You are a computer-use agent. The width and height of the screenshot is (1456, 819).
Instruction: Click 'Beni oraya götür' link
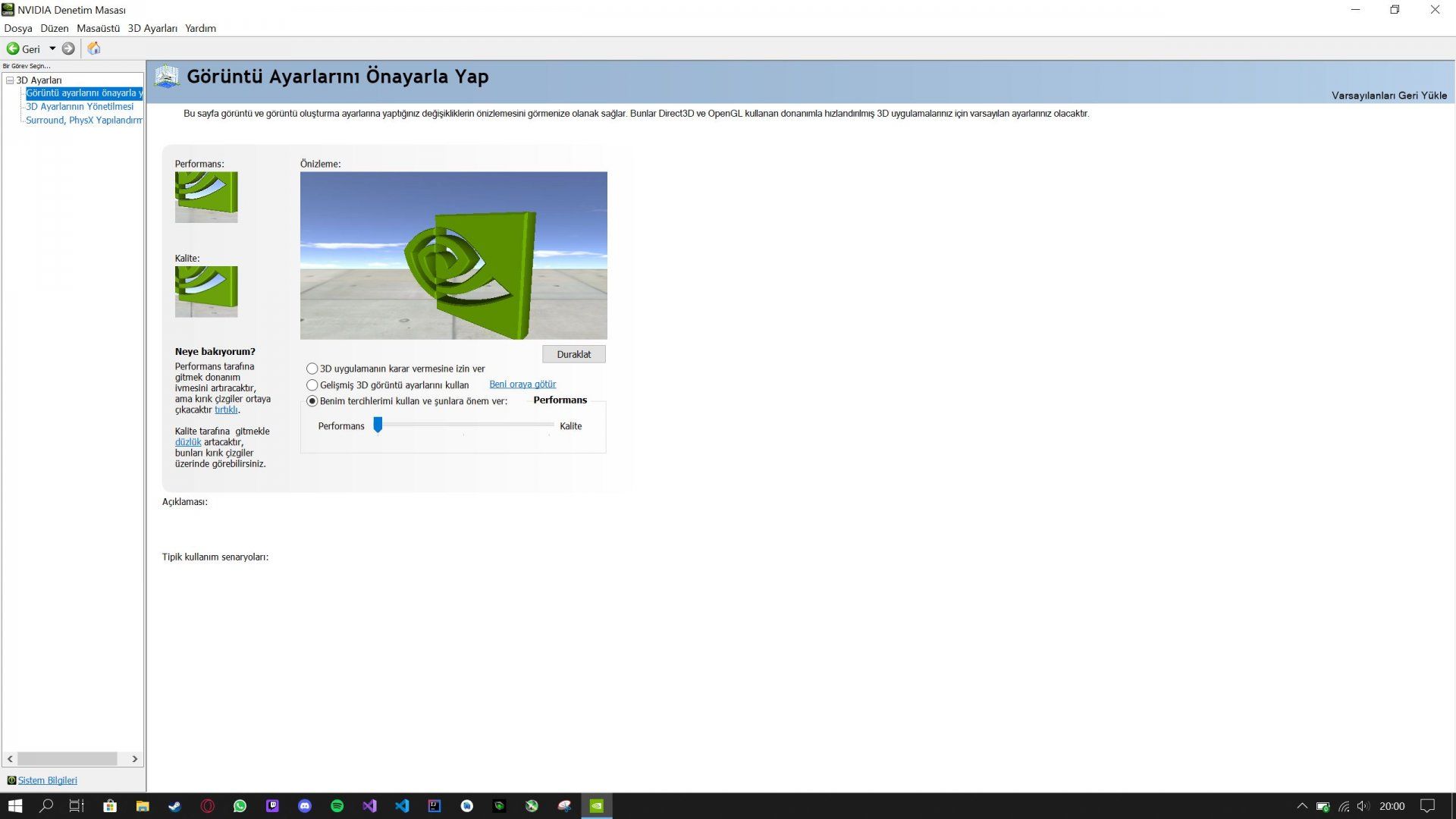(x=522, y=384)
